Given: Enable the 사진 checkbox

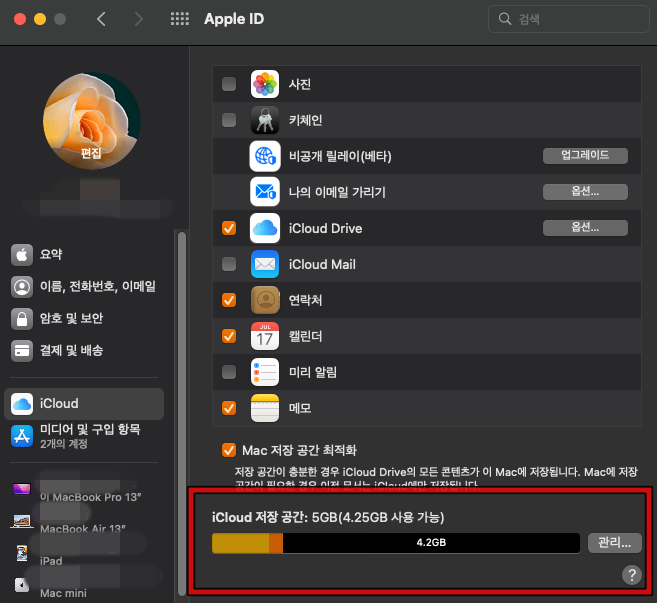Looking at the screenshot, I should click(x=229, y=84).
